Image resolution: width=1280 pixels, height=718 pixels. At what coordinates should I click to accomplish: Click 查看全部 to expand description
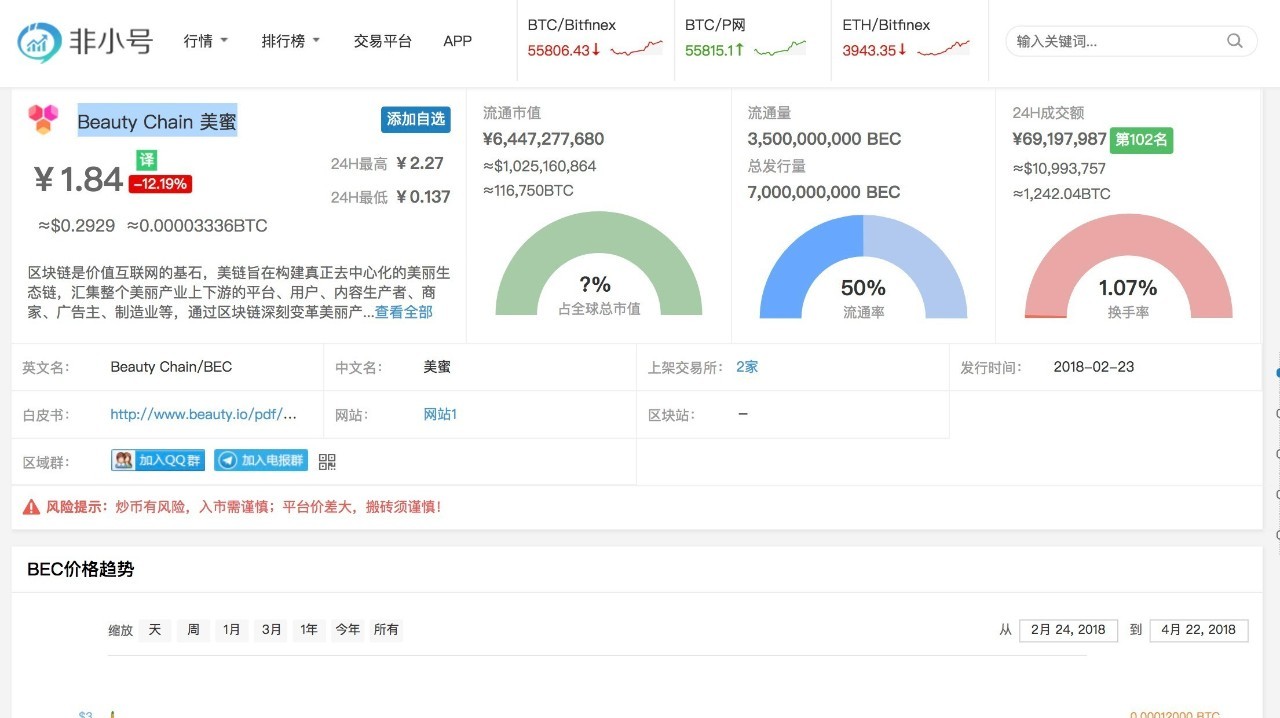click(404, 312)
